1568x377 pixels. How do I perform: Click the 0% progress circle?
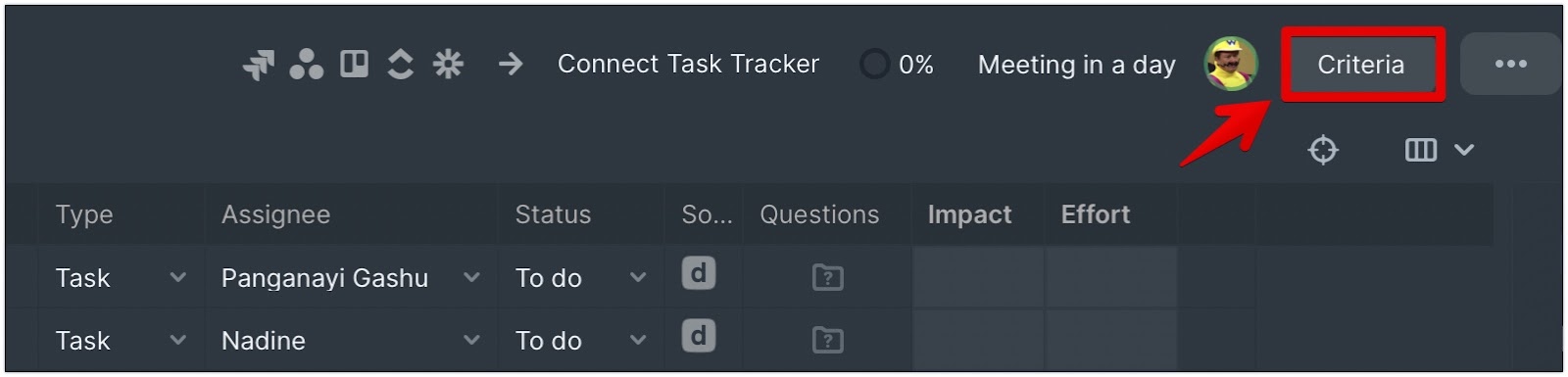(874, 65)
